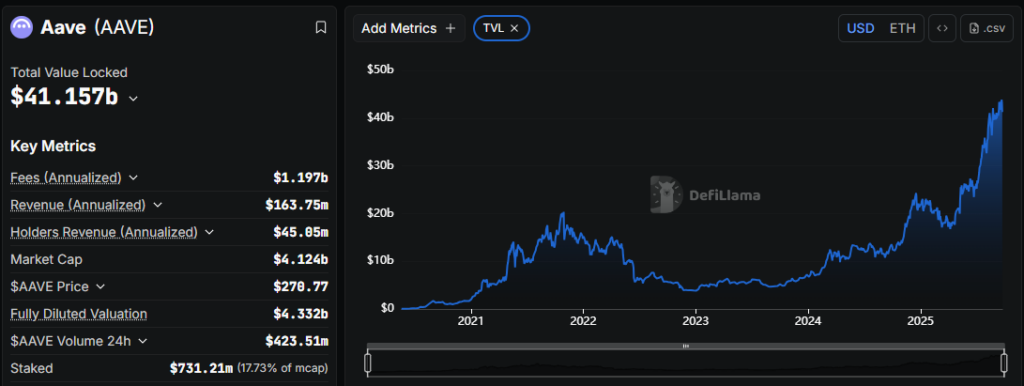Click the right handle of the time range slider

(1004, 363)
